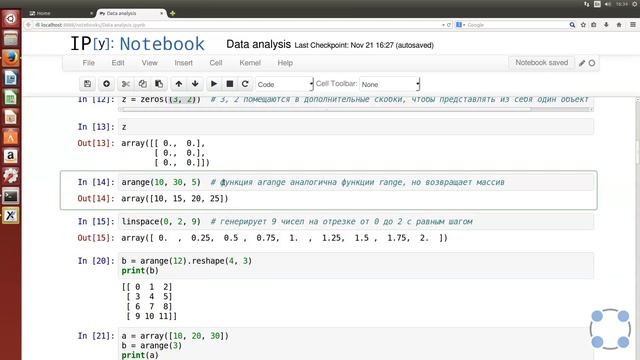The image size is (640, 360).
Task: Open the Files manager in the launcher
Action: pos(11,38)
